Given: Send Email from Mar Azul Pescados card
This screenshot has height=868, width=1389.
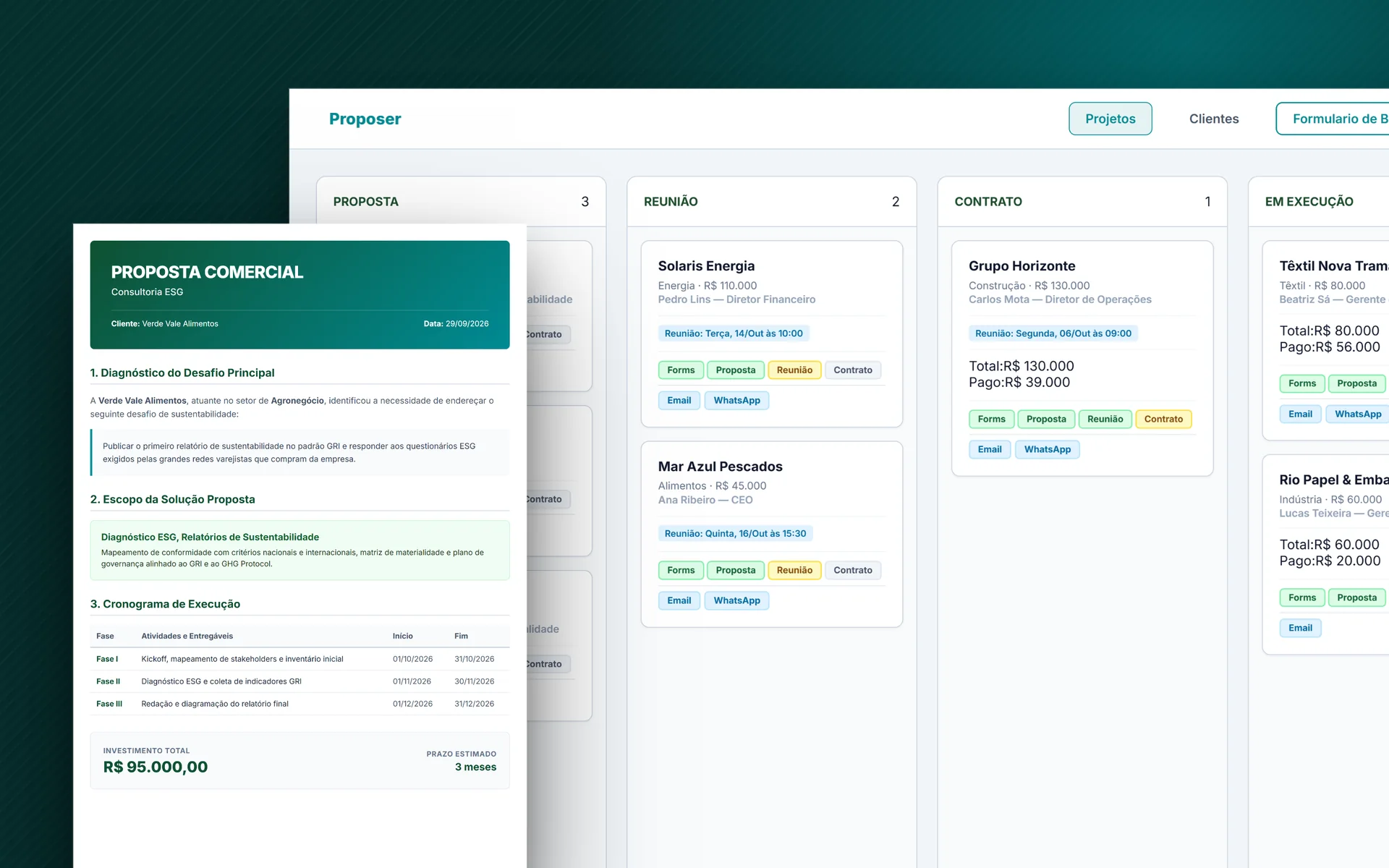Looking at the screenshot, I should pyautogui.click(x=679, y=600).
